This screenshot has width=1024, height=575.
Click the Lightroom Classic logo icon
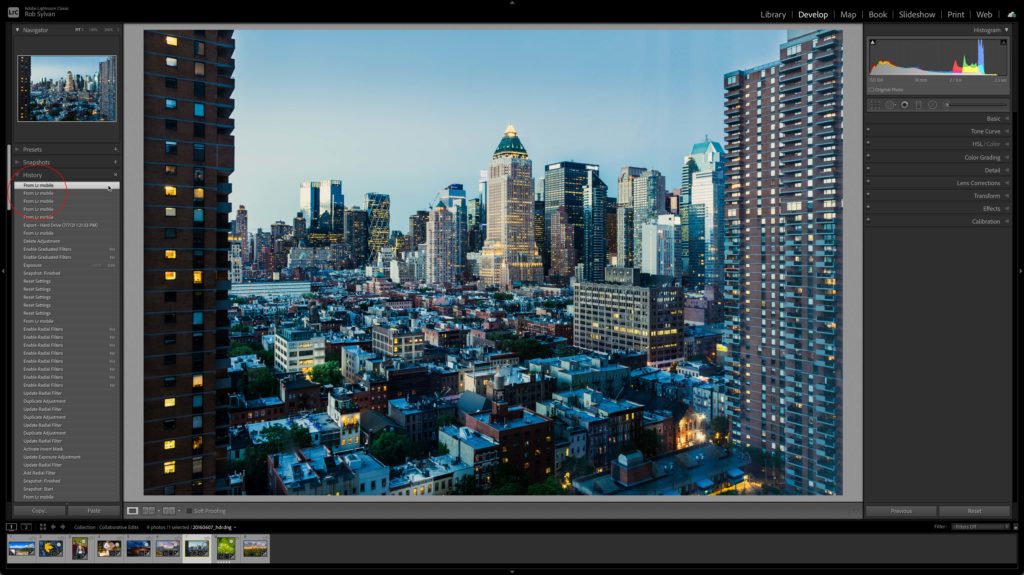tap(13, 12)
